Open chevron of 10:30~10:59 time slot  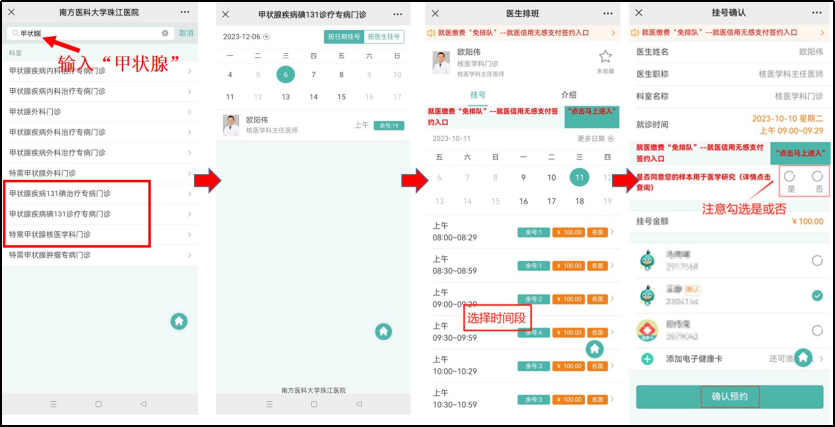tap(612, 399)
